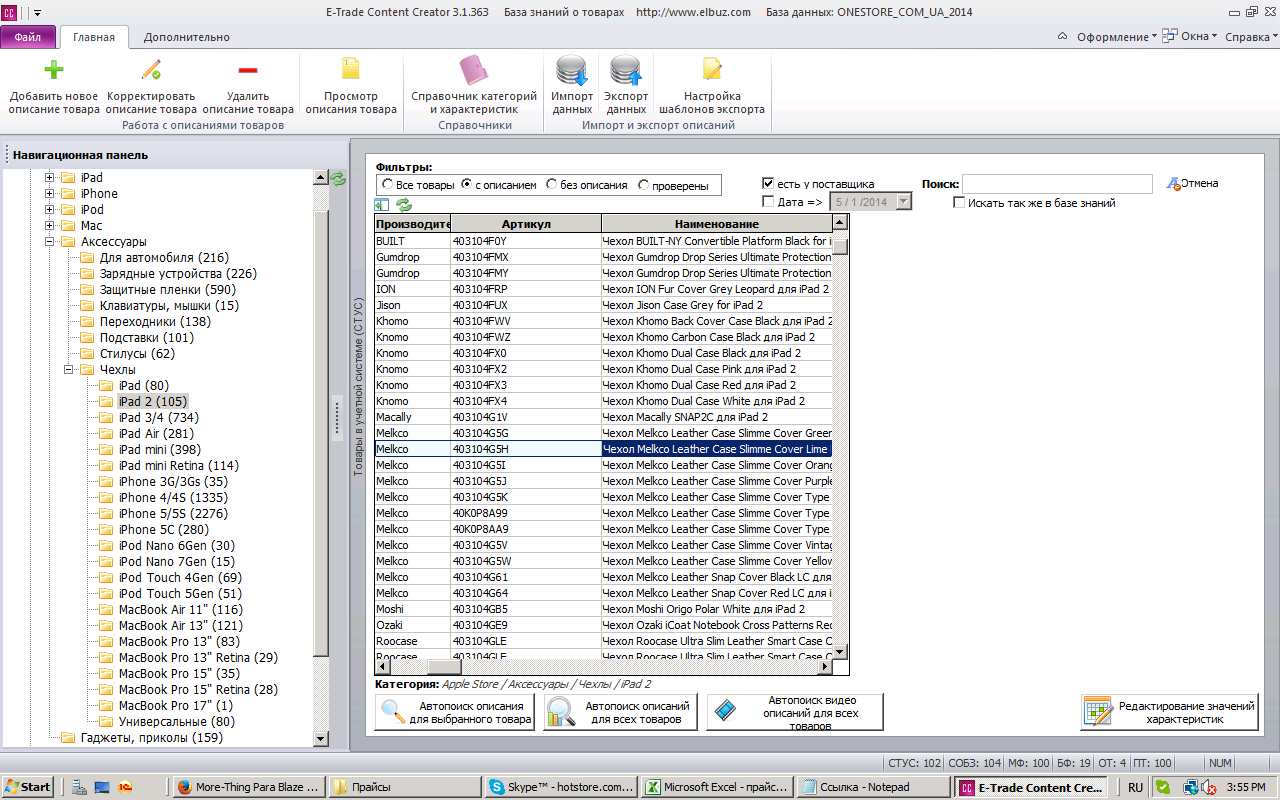Expand the iPod tree node
This screenshot has width=1280, height=800.
click(50, 210)
